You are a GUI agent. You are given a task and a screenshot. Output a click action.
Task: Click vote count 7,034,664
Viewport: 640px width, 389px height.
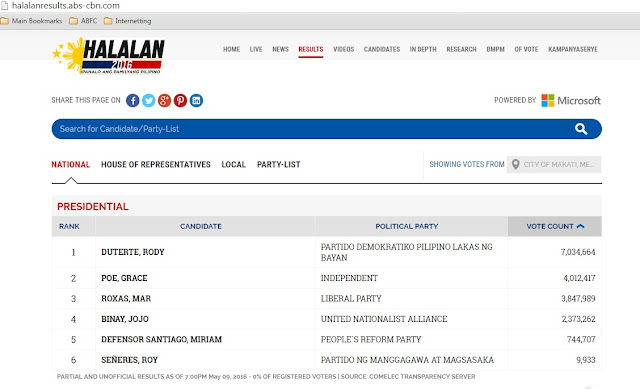[578, 252]
